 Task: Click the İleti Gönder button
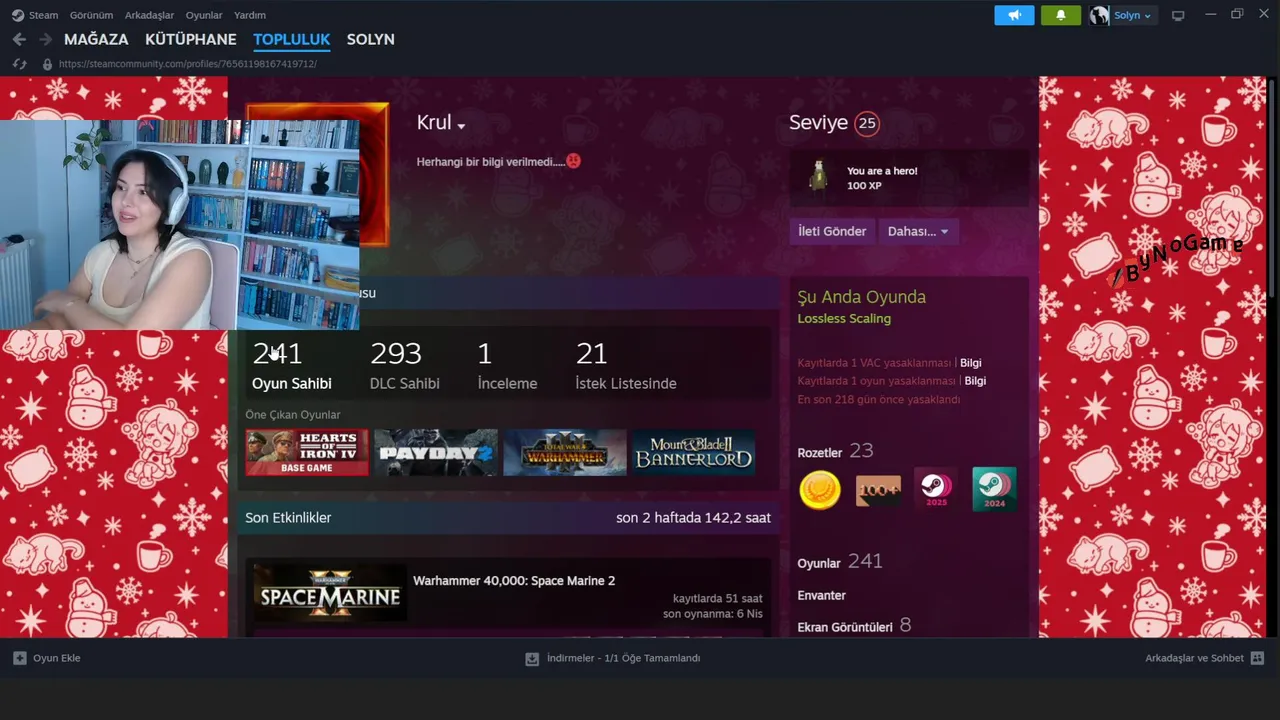pos(832,231)
